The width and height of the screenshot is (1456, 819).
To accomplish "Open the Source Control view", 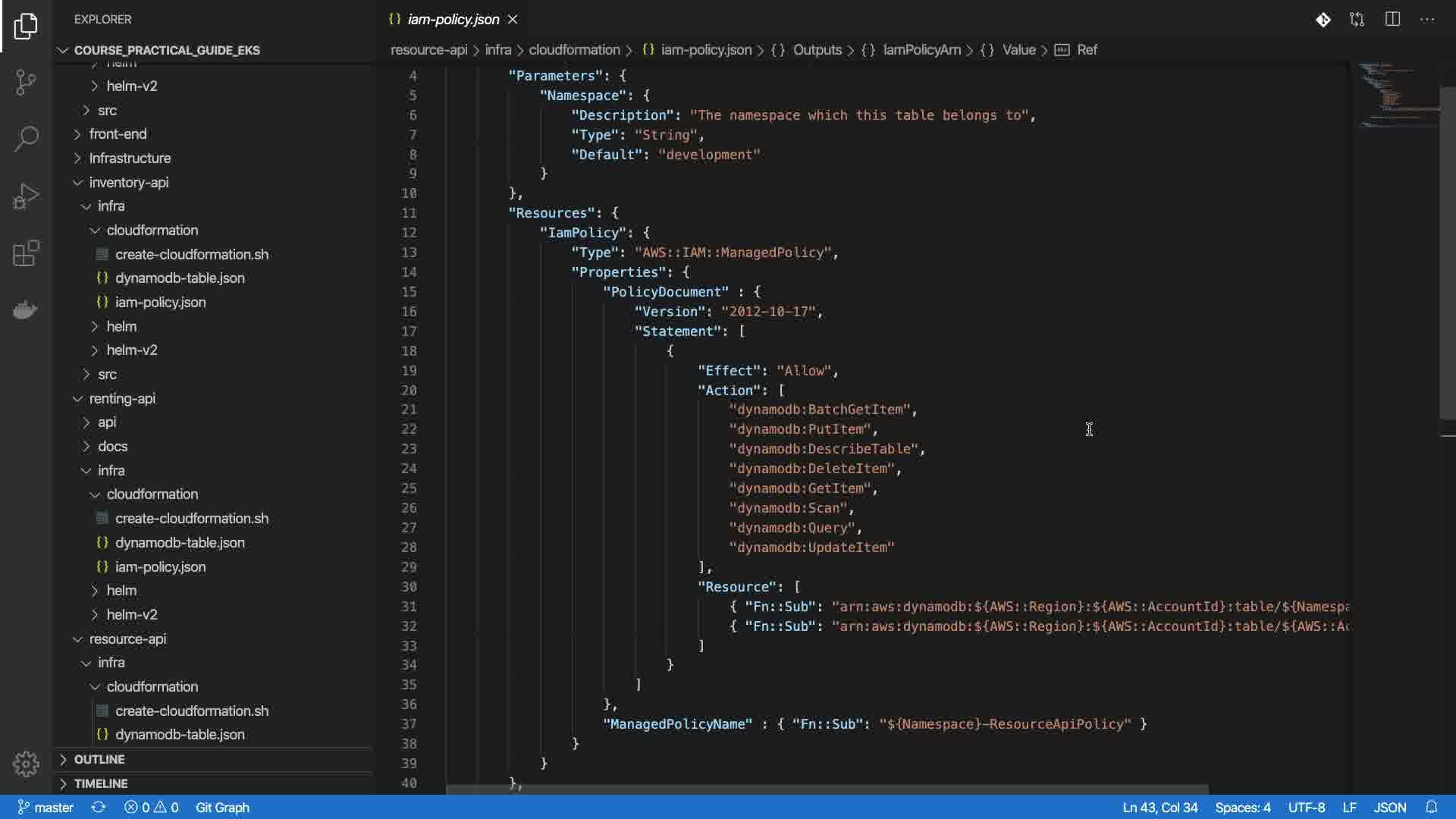I will [x=26, y=82].
